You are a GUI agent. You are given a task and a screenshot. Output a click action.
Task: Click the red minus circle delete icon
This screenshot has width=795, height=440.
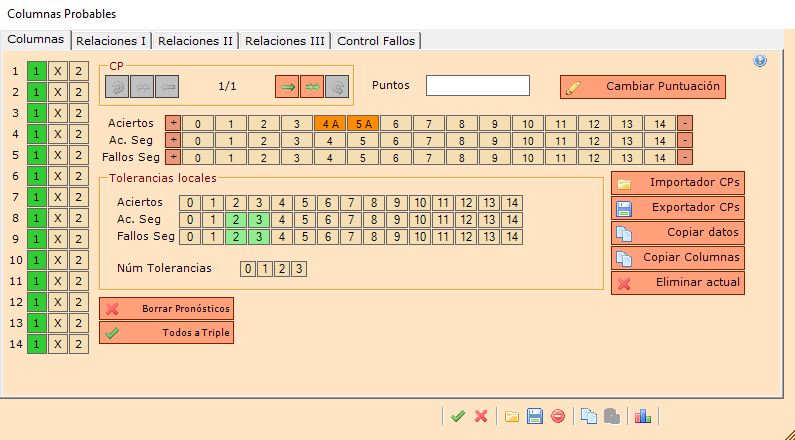(558, 416)
